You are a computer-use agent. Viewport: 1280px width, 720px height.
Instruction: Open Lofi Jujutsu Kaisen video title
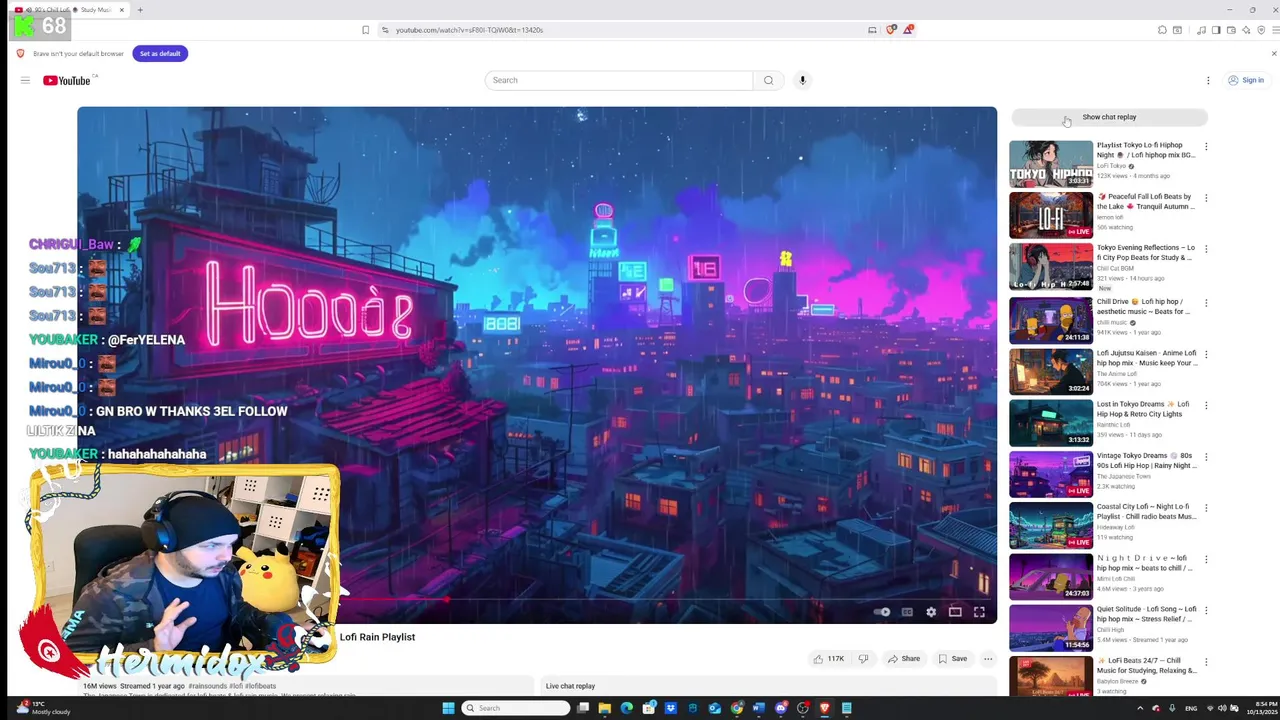click(1147, 358)
